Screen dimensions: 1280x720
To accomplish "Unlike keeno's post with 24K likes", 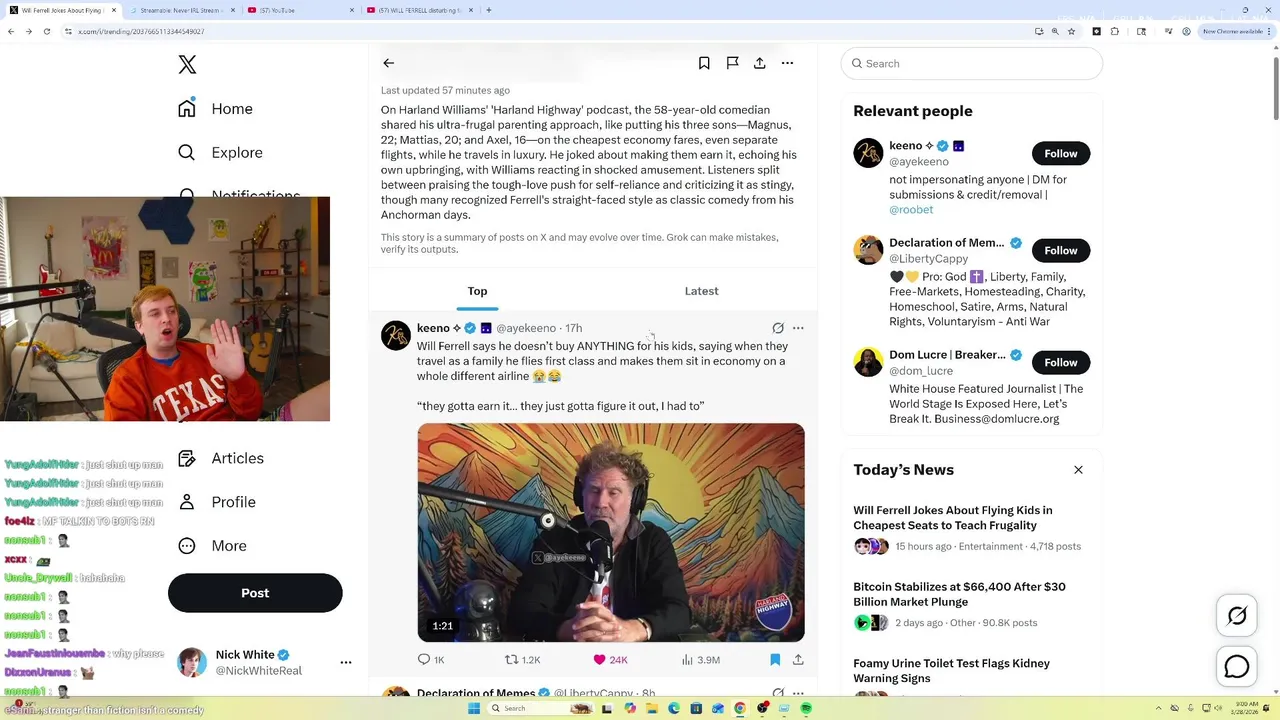I will coord(610,660).
